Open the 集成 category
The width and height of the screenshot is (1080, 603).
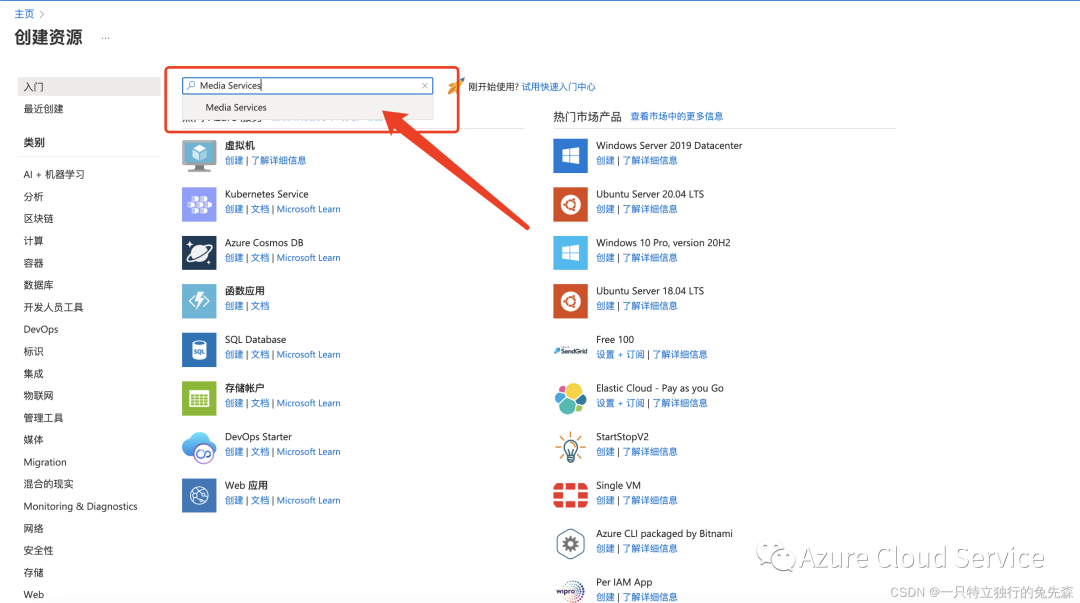click(33, 374)
